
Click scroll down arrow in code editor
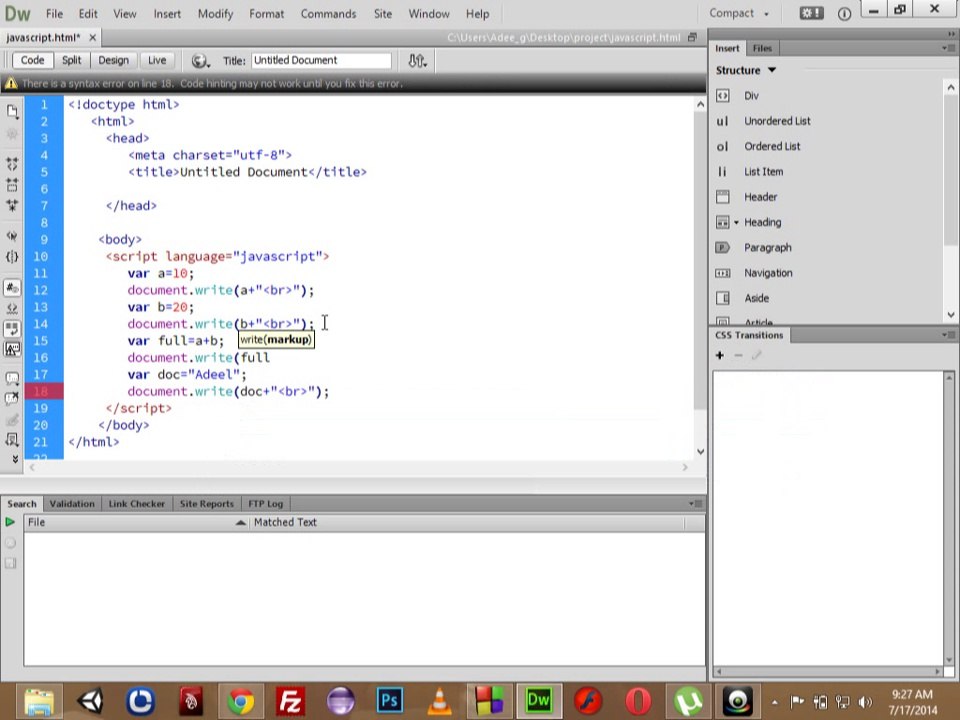(700, 452)
